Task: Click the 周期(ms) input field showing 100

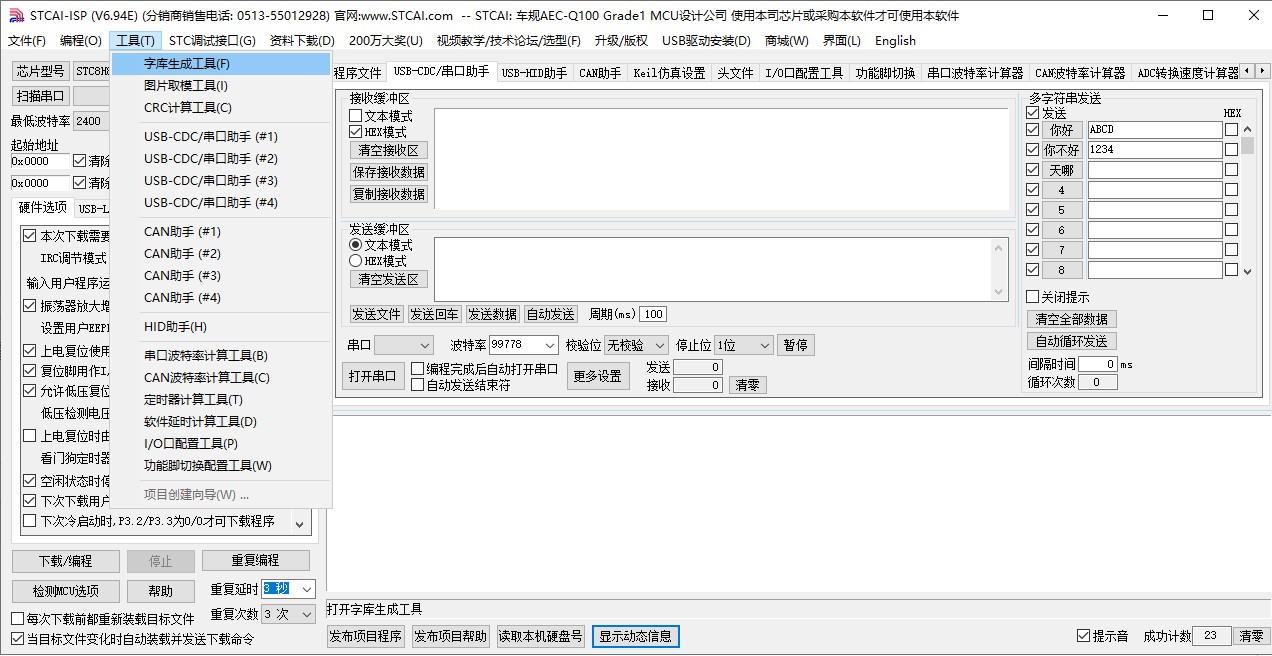Action: (x=653, y=314)
